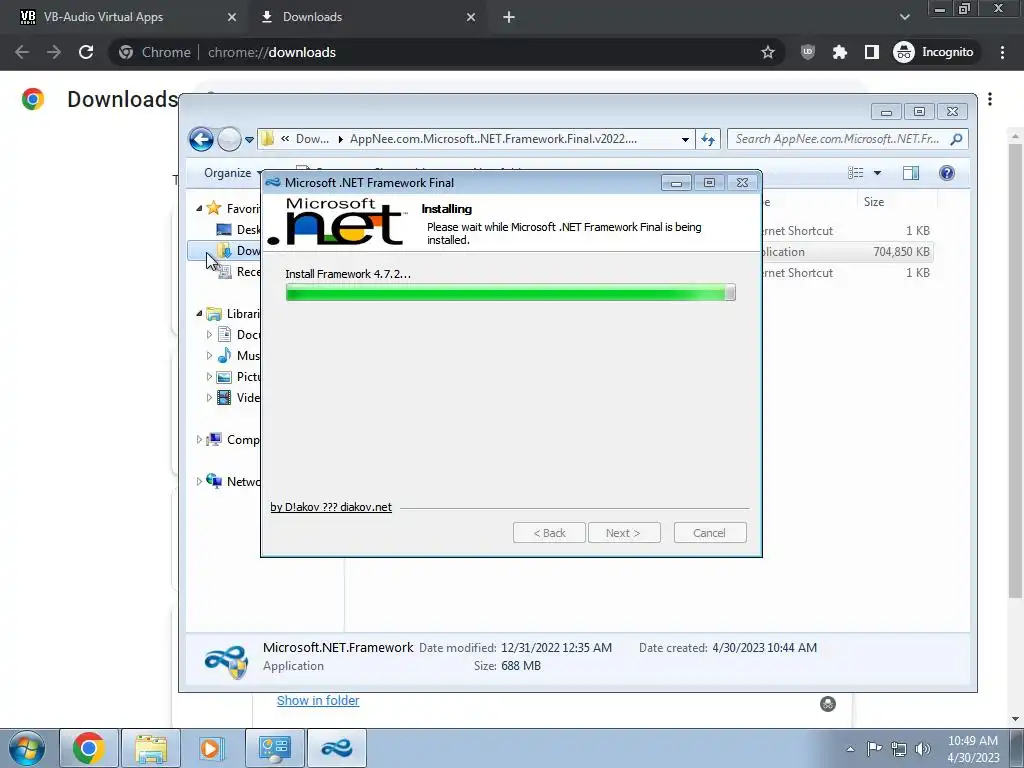1024x768 pixels.
Task: Open the Organize menu in Explorer
Action: click(232, 172)
